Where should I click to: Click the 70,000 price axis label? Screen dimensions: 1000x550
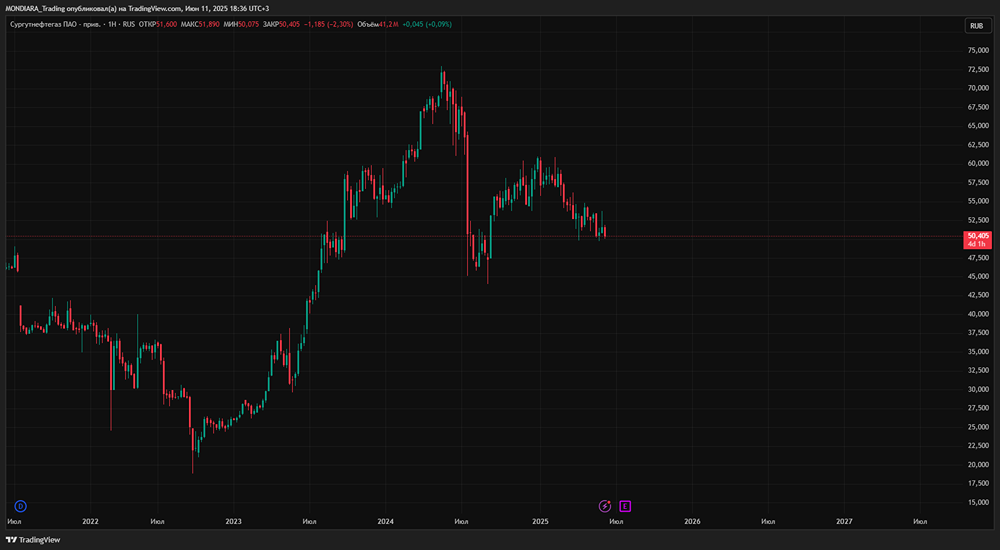[x=978, y=88]
